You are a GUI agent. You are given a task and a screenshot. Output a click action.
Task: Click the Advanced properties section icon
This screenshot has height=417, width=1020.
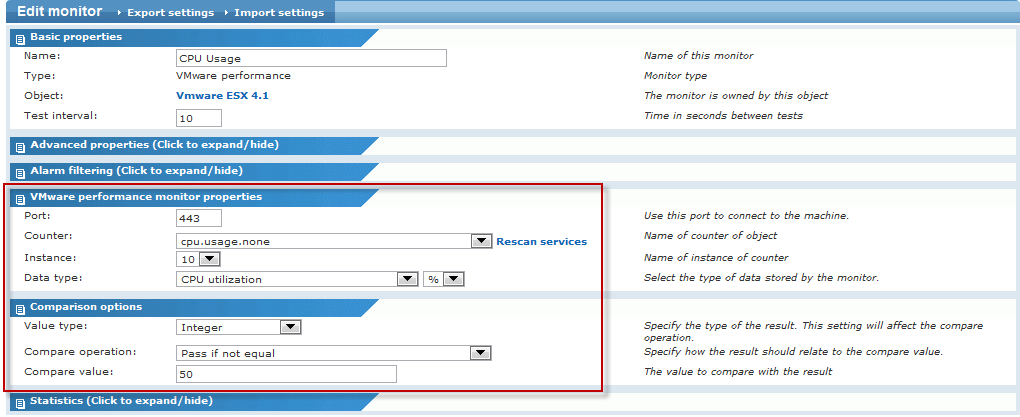(20, 145)
